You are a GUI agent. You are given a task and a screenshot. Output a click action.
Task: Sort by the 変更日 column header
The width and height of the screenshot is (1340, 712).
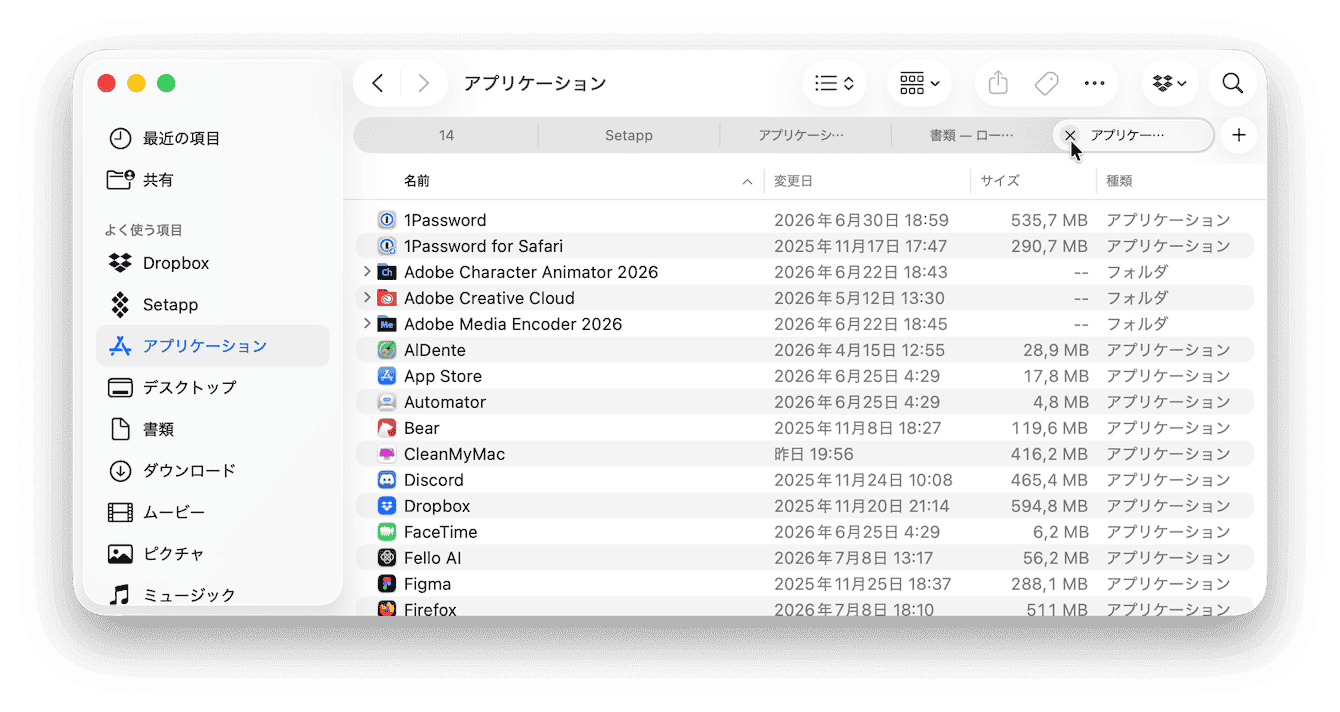point(794,181)
